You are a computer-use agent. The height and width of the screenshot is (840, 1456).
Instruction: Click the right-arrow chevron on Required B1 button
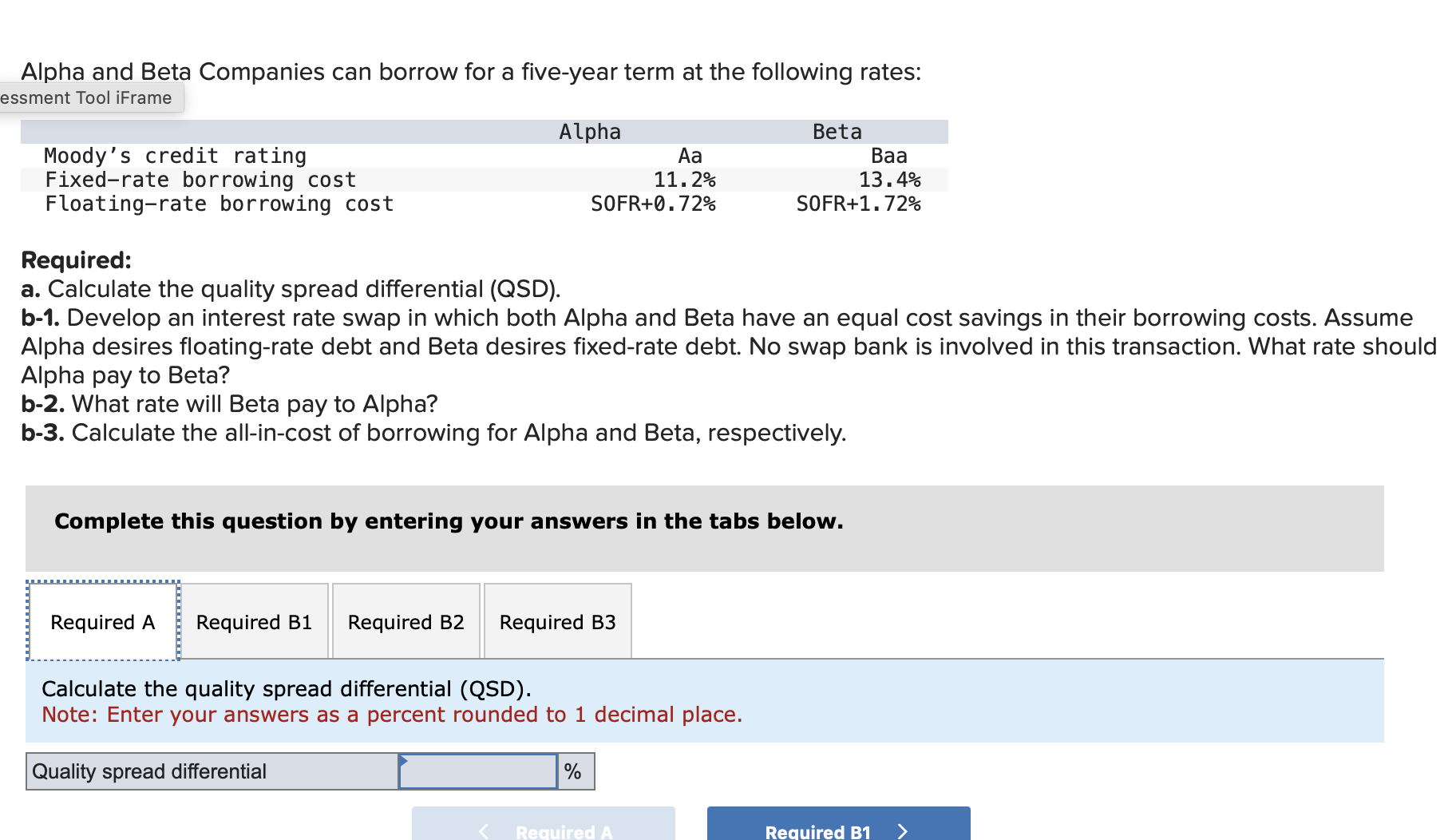click(903, 830)
